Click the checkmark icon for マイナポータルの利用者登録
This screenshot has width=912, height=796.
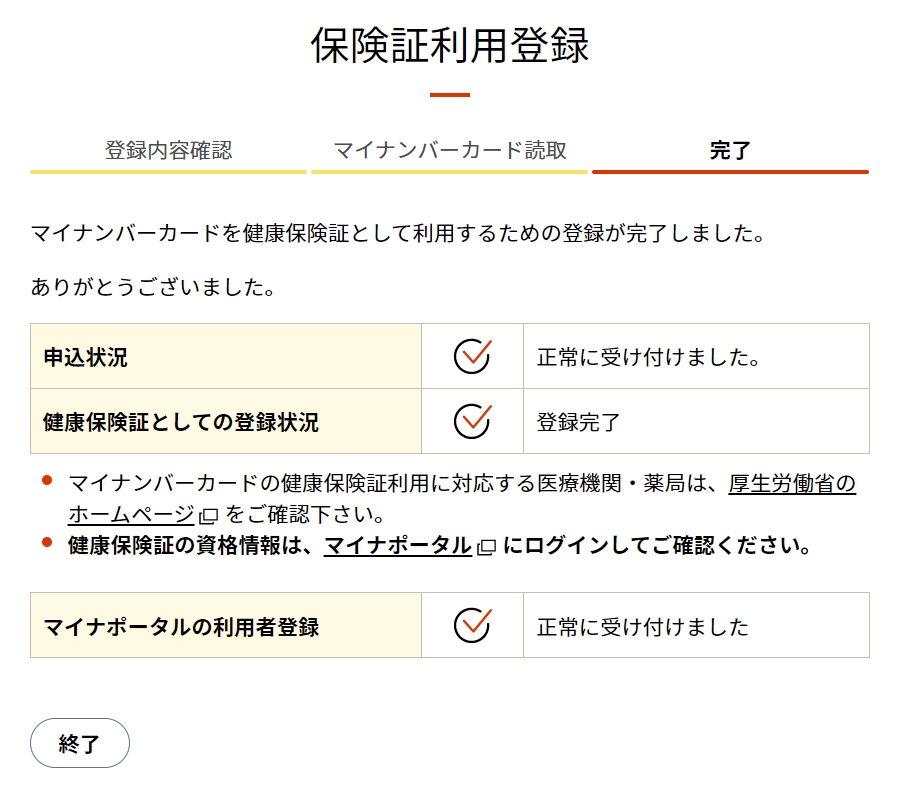[x=472, y=625]
